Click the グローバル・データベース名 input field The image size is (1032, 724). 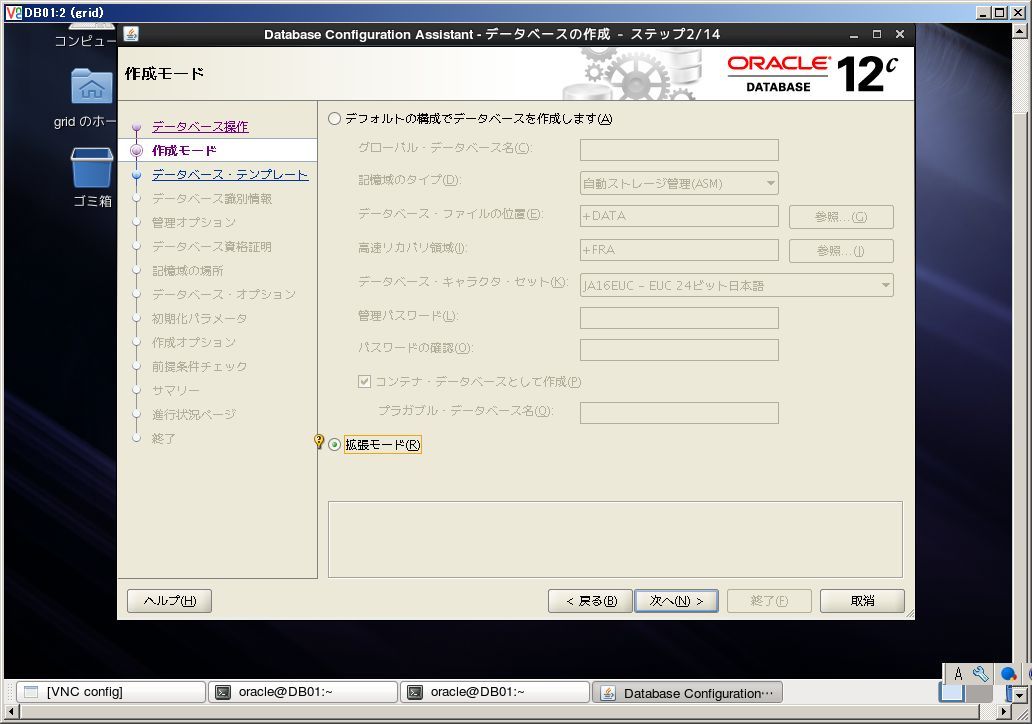[x=679, y=149]
